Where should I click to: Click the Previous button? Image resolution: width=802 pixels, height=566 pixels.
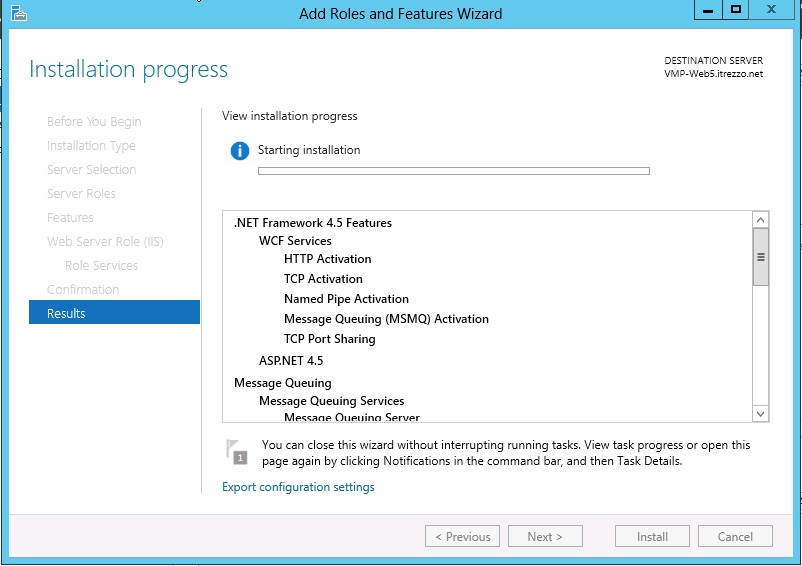pyautogui.click(x=462, y=536)
